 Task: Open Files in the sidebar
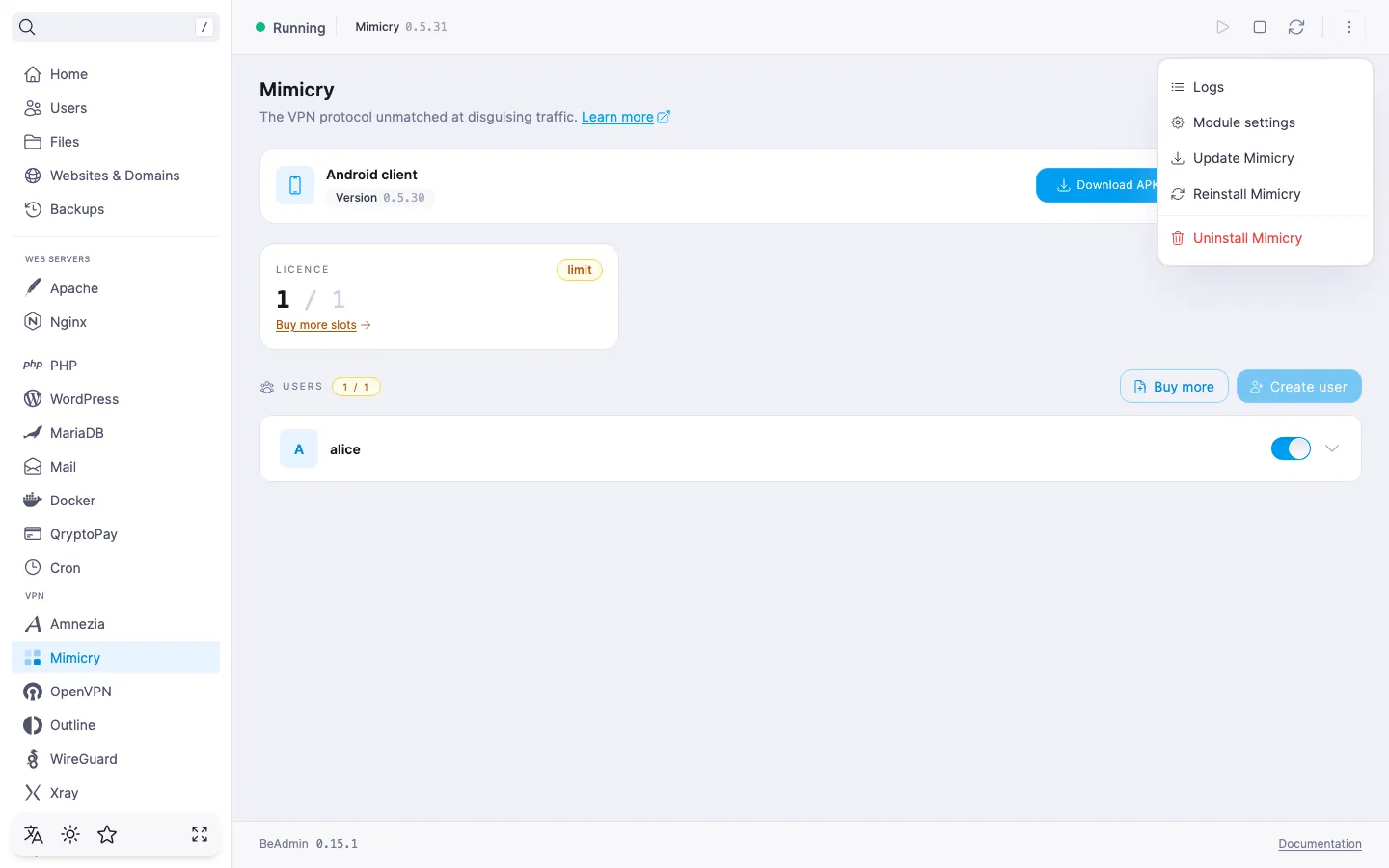(x=116, y=142)
